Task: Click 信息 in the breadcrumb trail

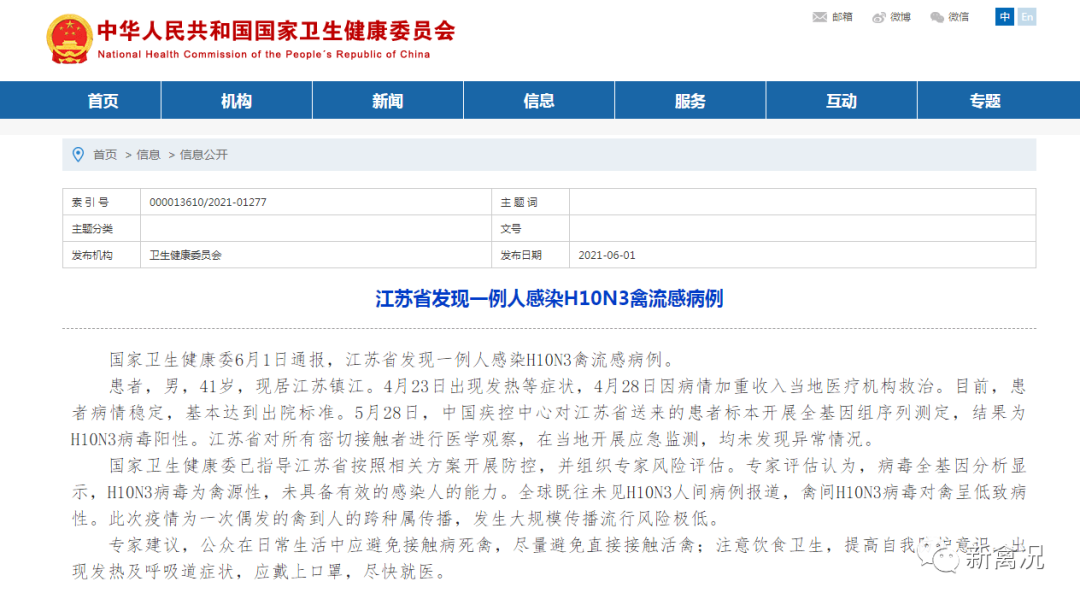Action: coord(149,154)
